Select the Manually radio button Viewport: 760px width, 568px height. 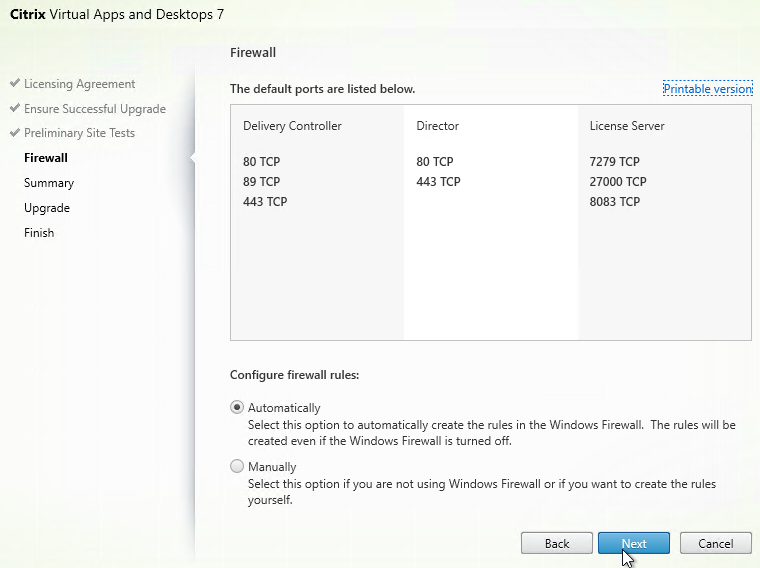(237, 466)
